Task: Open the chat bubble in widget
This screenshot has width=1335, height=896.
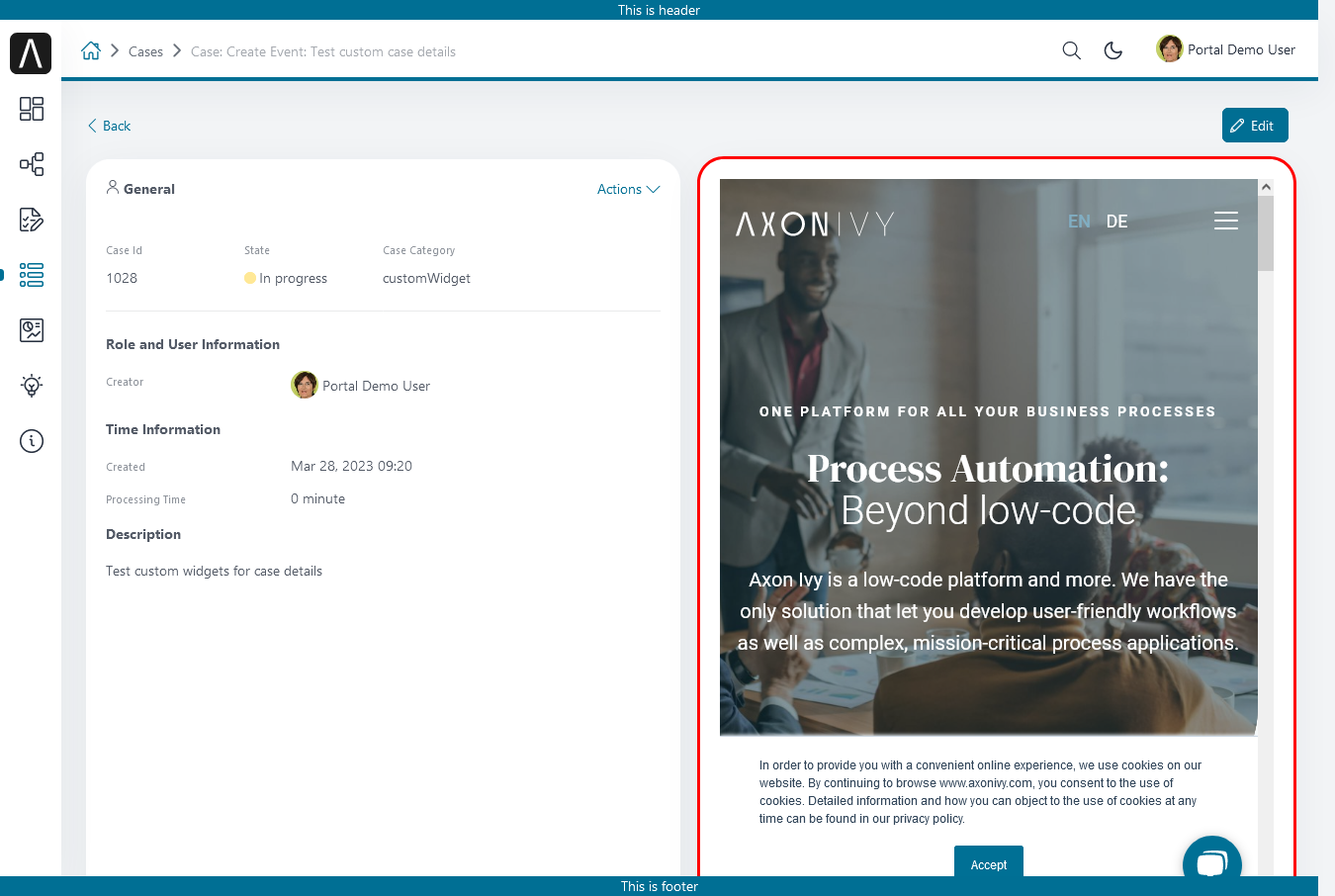Action: [1212, 860]
